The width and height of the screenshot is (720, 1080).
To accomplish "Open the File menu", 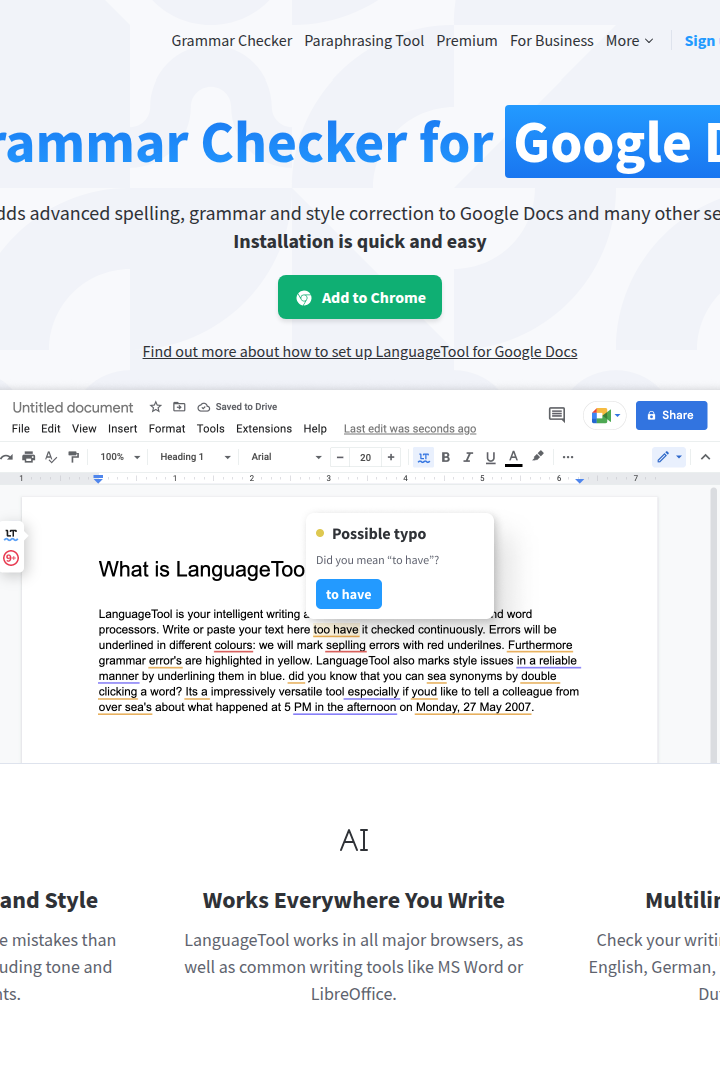I will click(21, 428).
